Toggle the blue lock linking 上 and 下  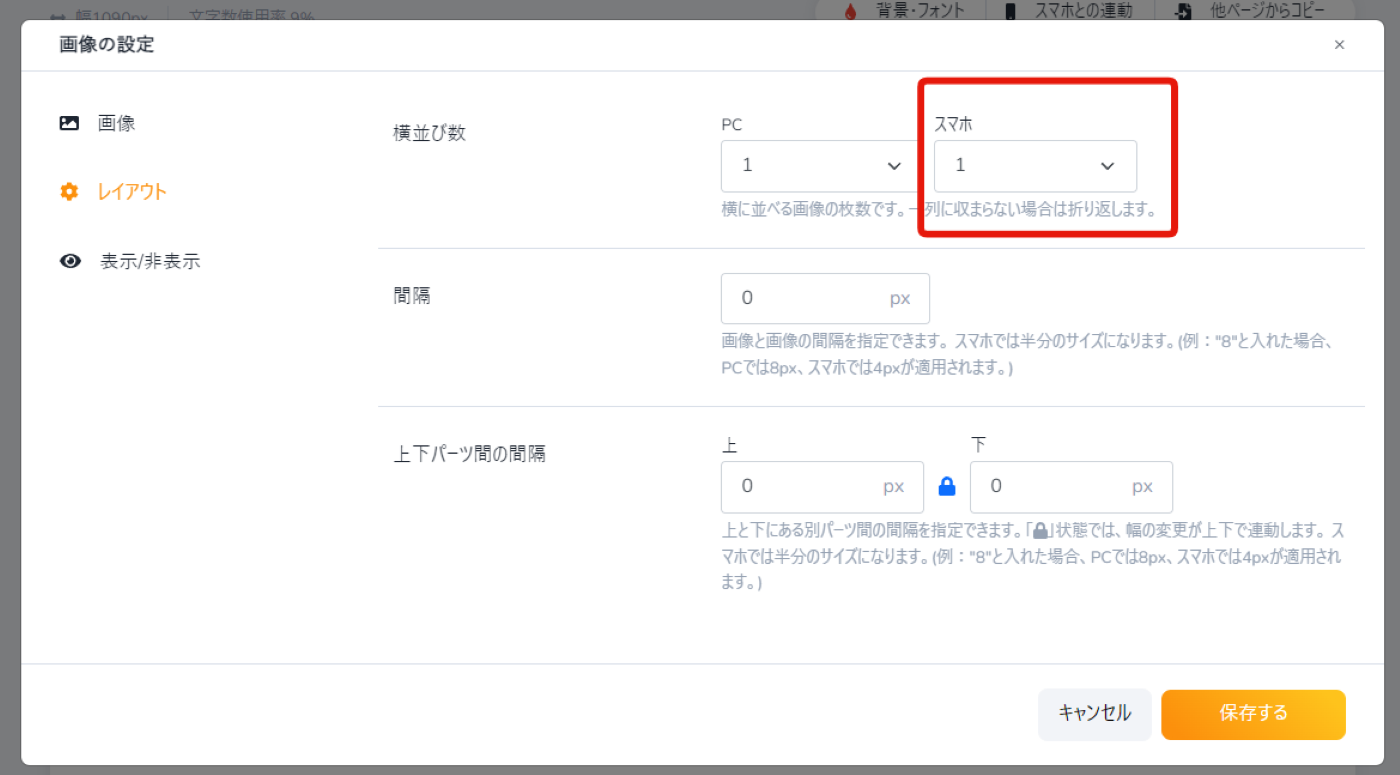click(x=947, y=487)
